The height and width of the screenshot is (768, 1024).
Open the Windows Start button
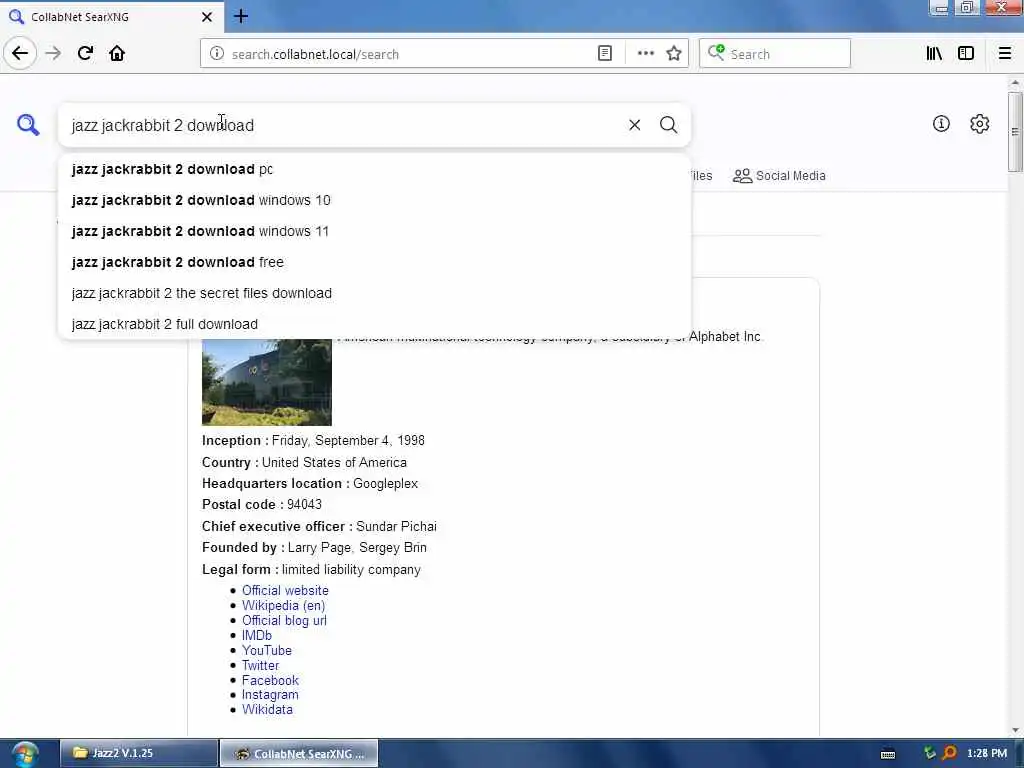24,754
